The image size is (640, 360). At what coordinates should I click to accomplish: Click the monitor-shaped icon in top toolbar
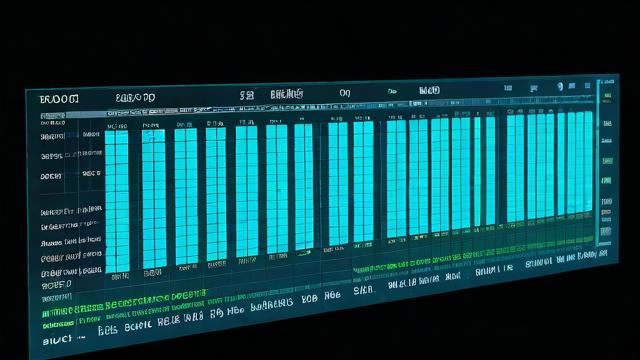coord(533,88)
